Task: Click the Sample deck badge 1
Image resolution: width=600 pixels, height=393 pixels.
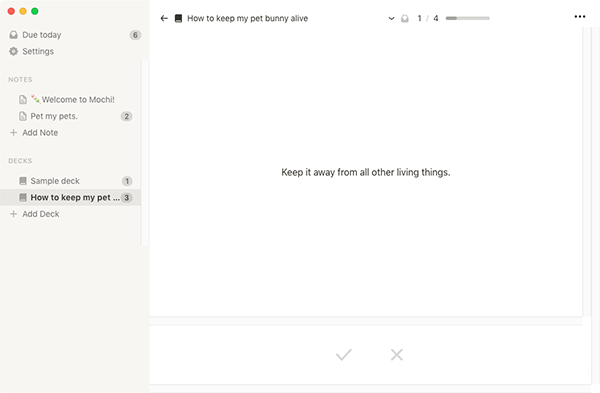Action: [x=127, y=181]
